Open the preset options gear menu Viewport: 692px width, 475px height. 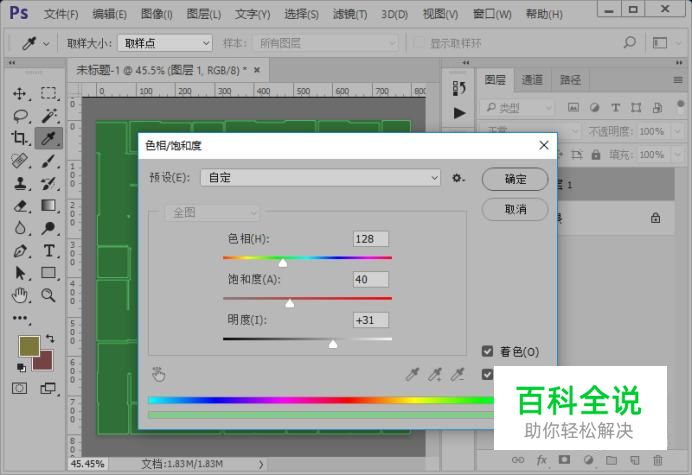(x=458, y=178)
